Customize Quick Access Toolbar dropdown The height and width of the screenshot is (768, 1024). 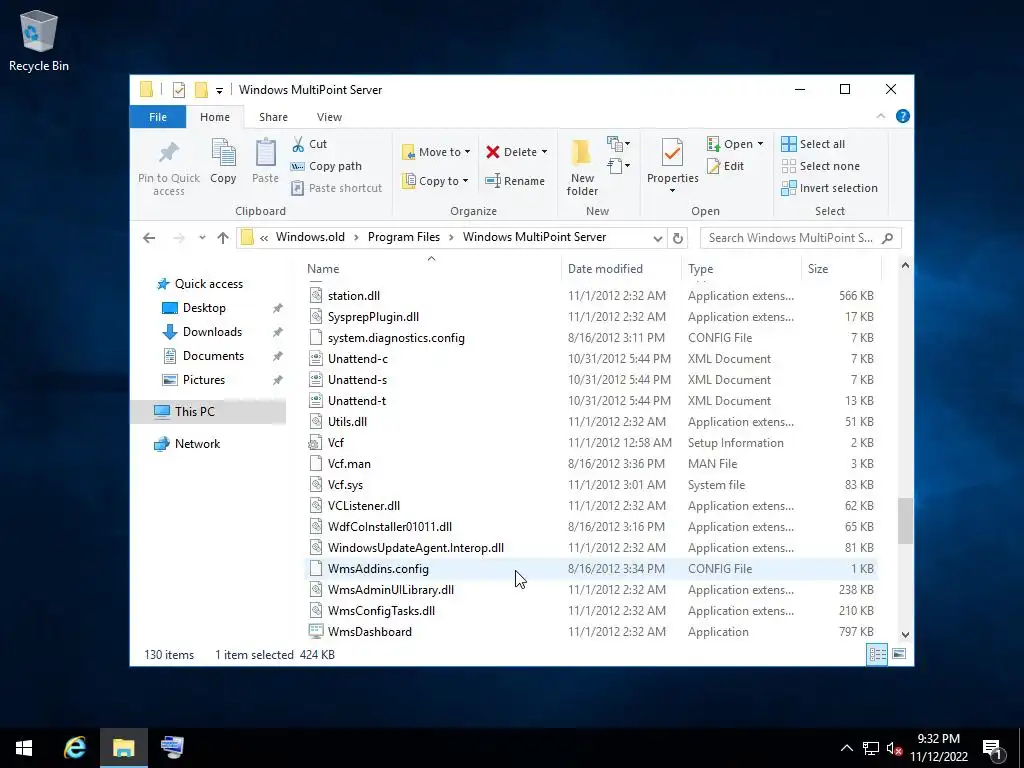pos(219,91)
